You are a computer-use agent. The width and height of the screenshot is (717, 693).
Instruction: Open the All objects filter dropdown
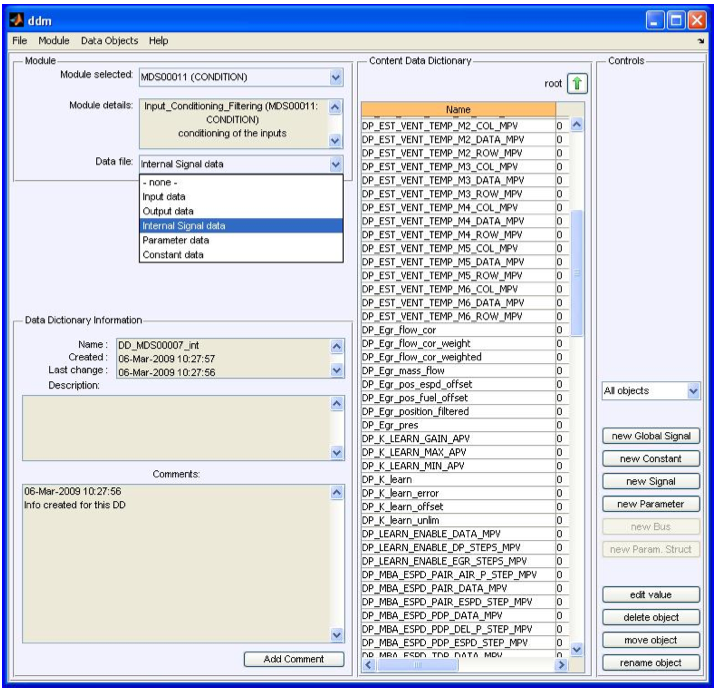pyautogui.click(x=693, y=391)
